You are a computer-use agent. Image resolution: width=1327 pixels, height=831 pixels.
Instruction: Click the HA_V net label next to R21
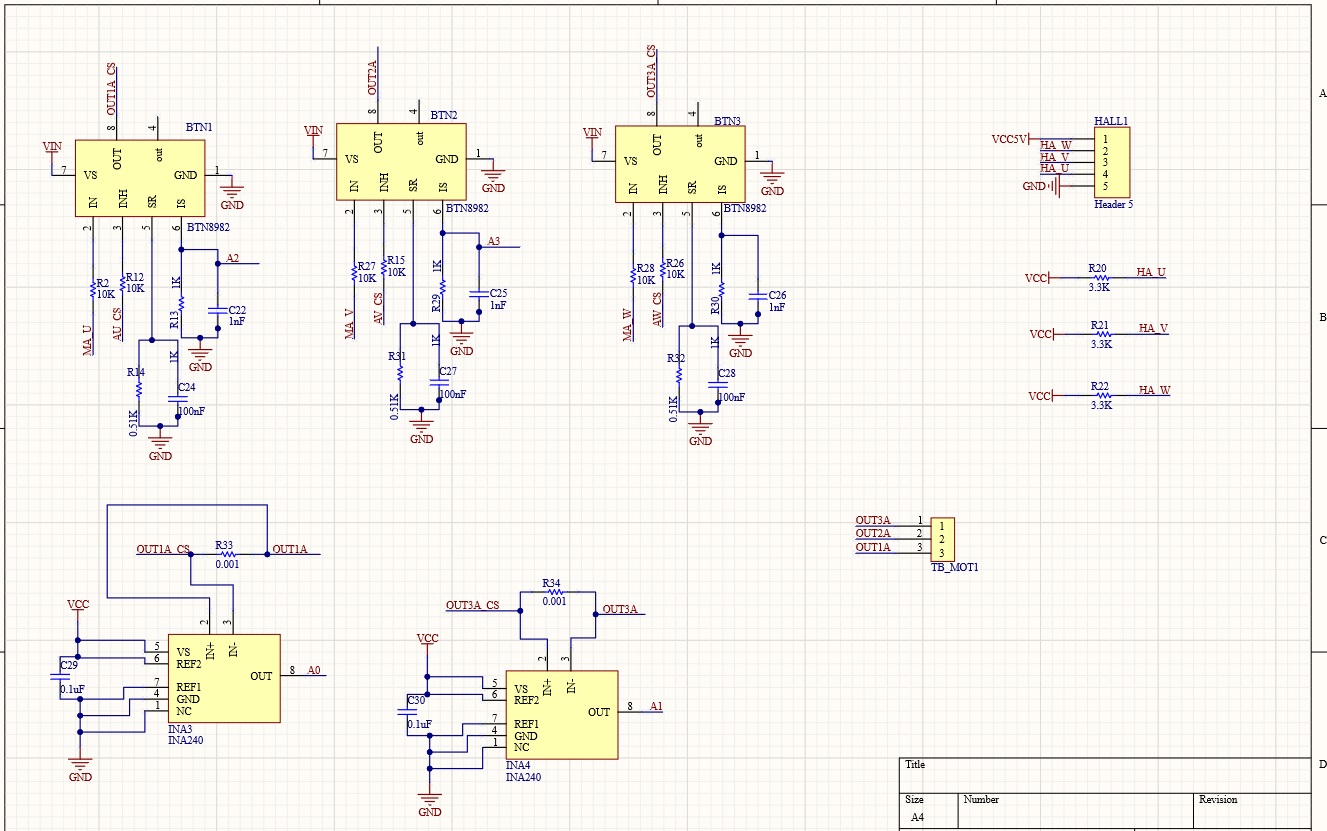pos(1154,328)
